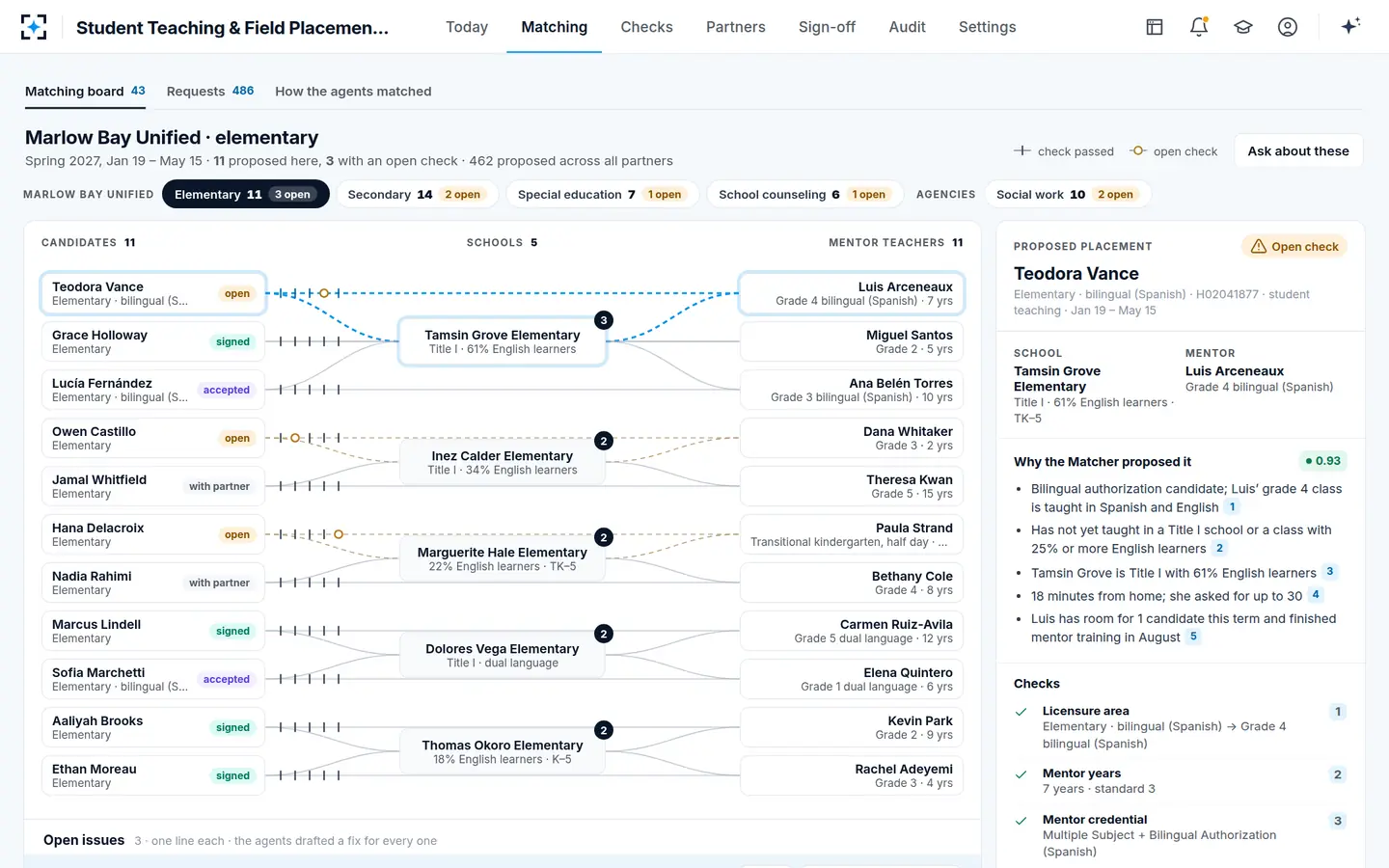Open notifications bell
This screenshot has height=868, width=1389.
click(1199, 27)
